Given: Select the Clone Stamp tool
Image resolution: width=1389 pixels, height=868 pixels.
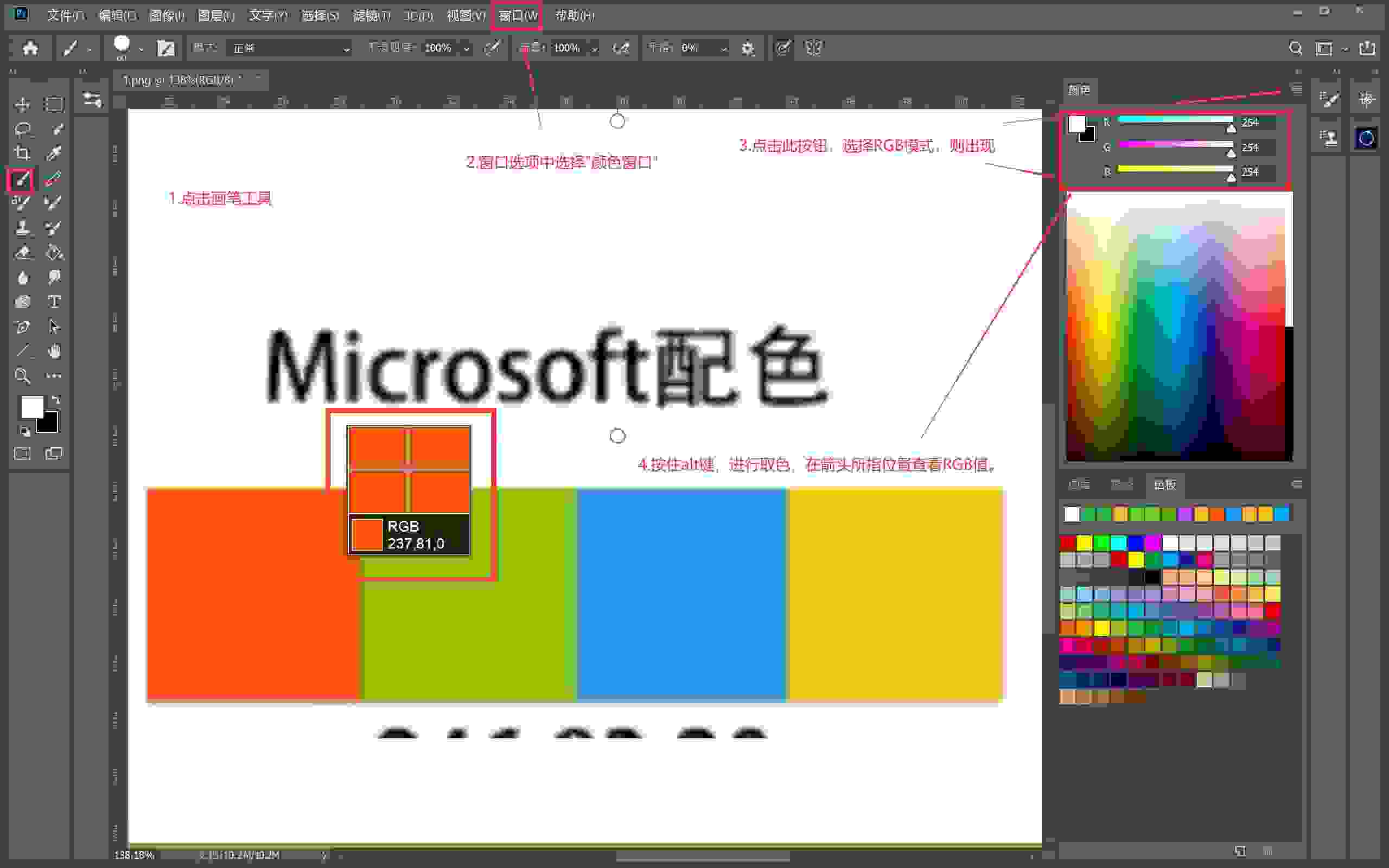Looking at the screenshot, I should [22, 228].
